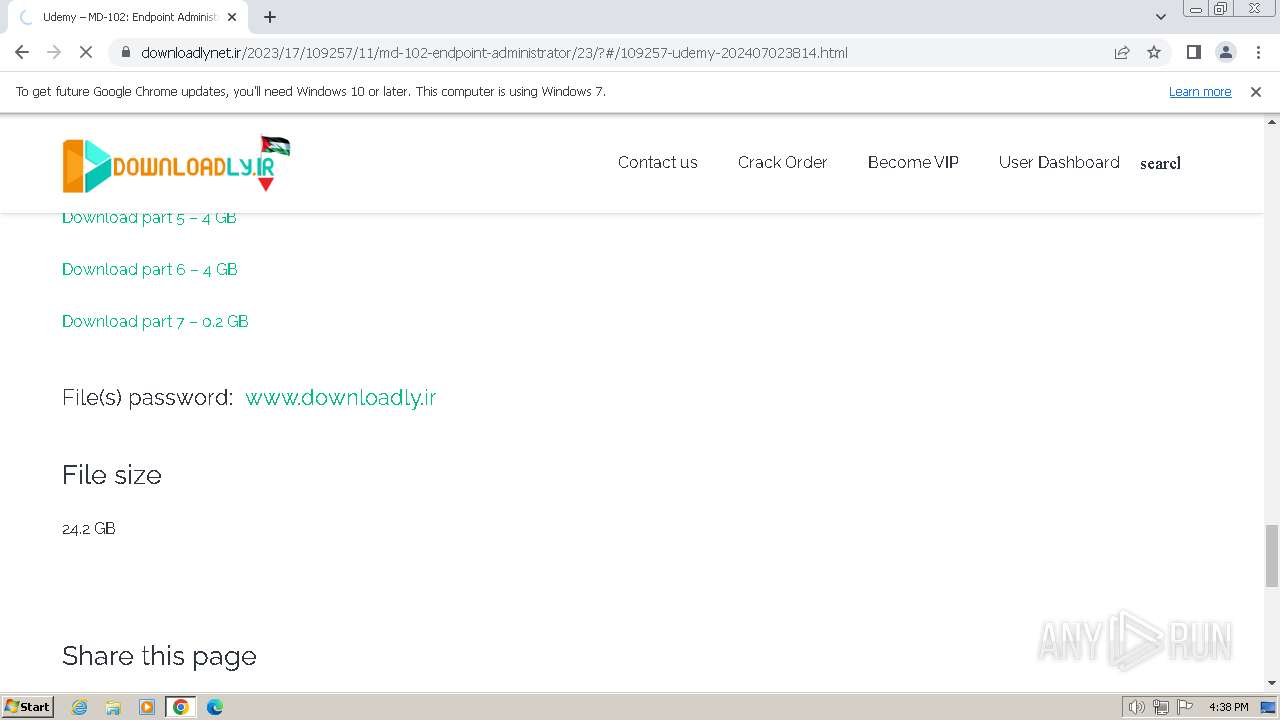Open the Chrome profile avatar

(x=1225, y=52)
